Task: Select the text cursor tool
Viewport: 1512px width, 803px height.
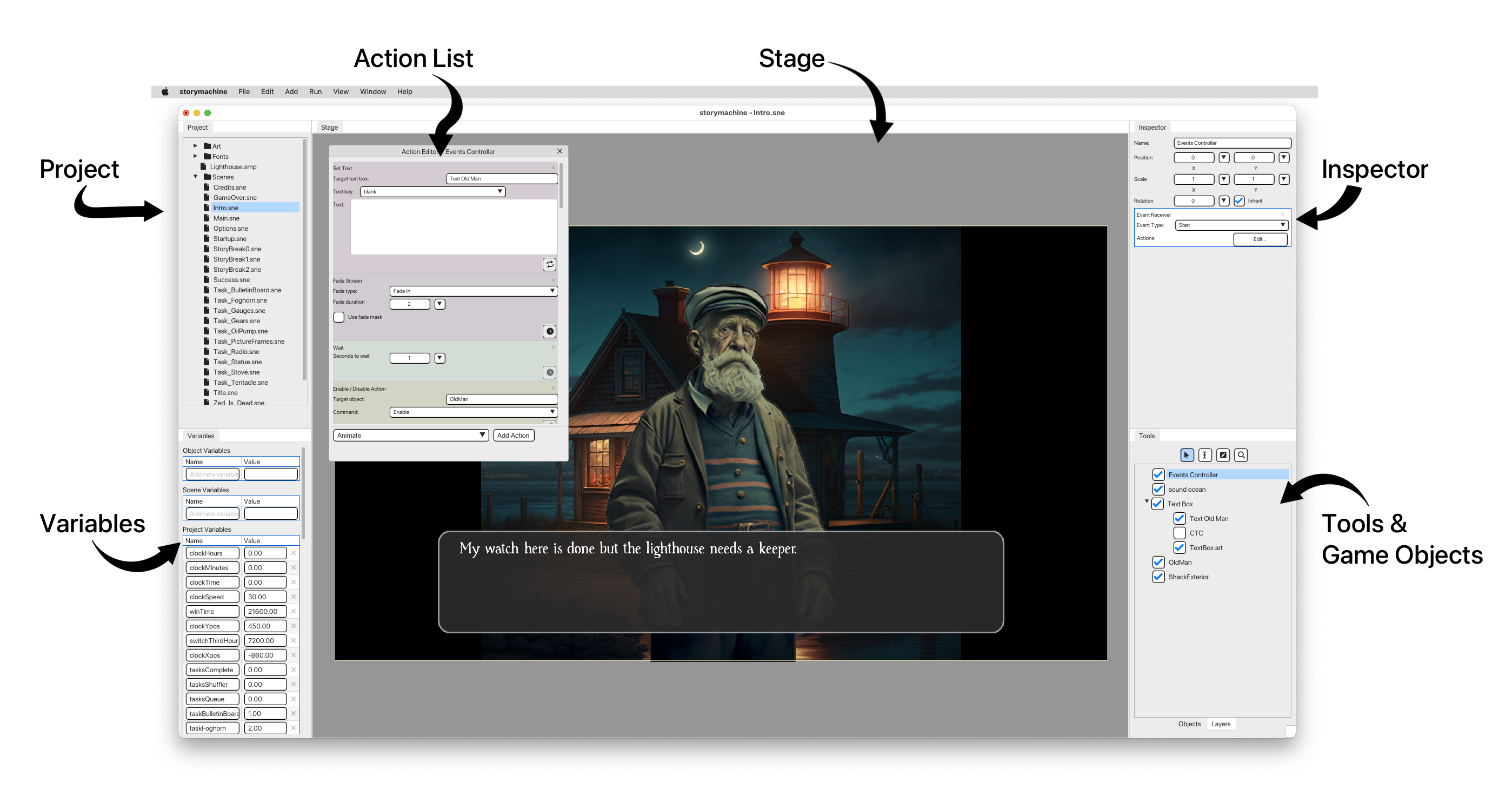Action: [x=1204, y=455]
